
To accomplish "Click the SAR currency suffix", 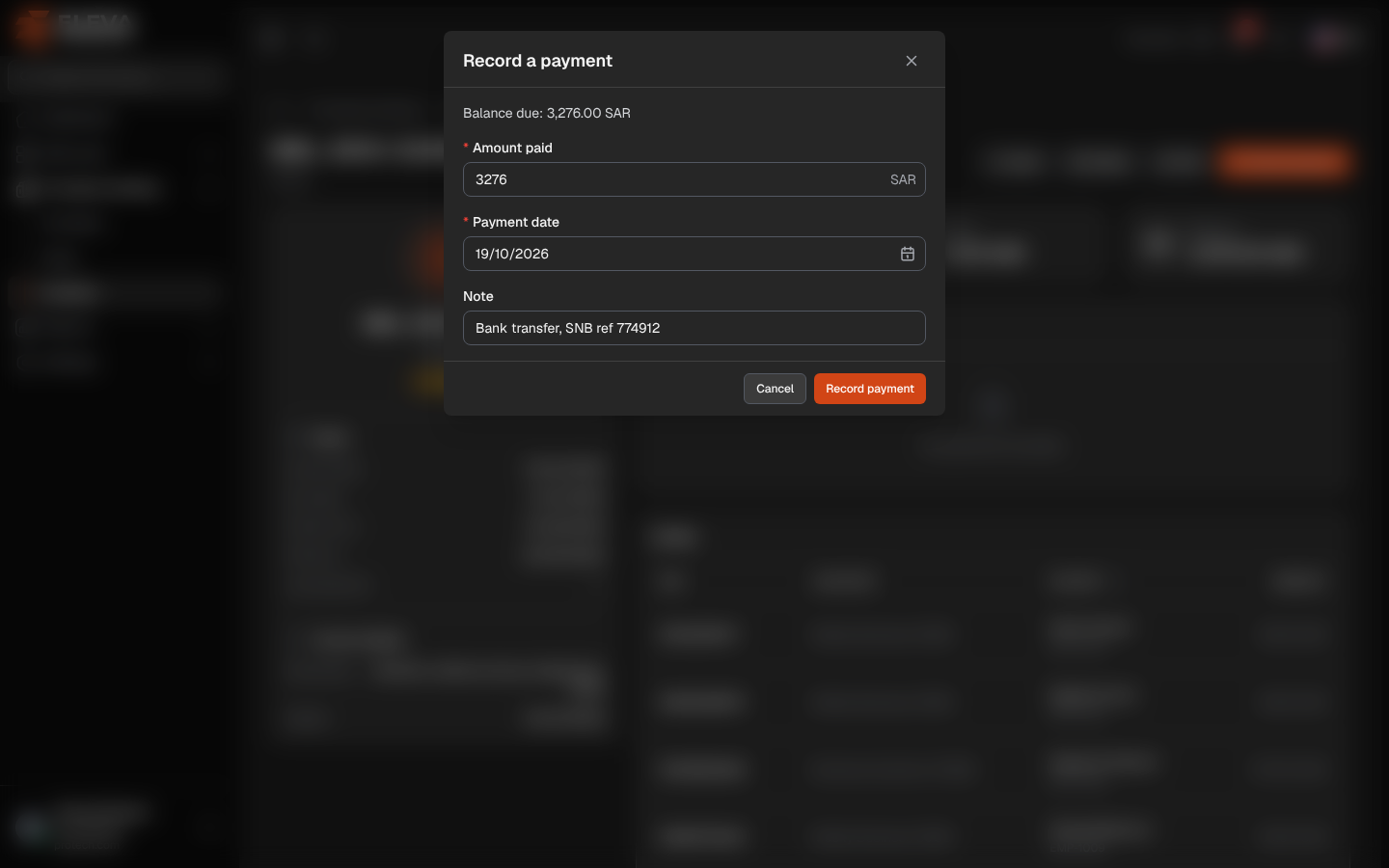I will tap(903, 179).
